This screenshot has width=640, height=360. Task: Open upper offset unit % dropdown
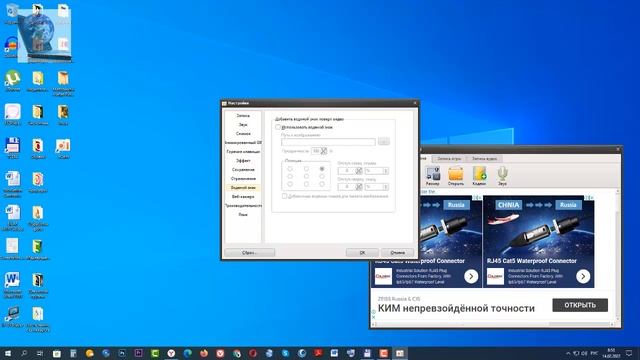pyautogui.click(x=376, y=171)
